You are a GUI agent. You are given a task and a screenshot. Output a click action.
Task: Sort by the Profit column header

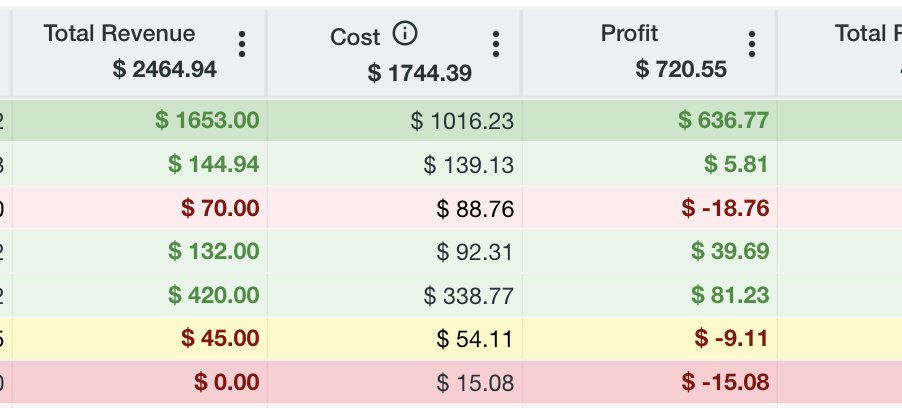629,33
